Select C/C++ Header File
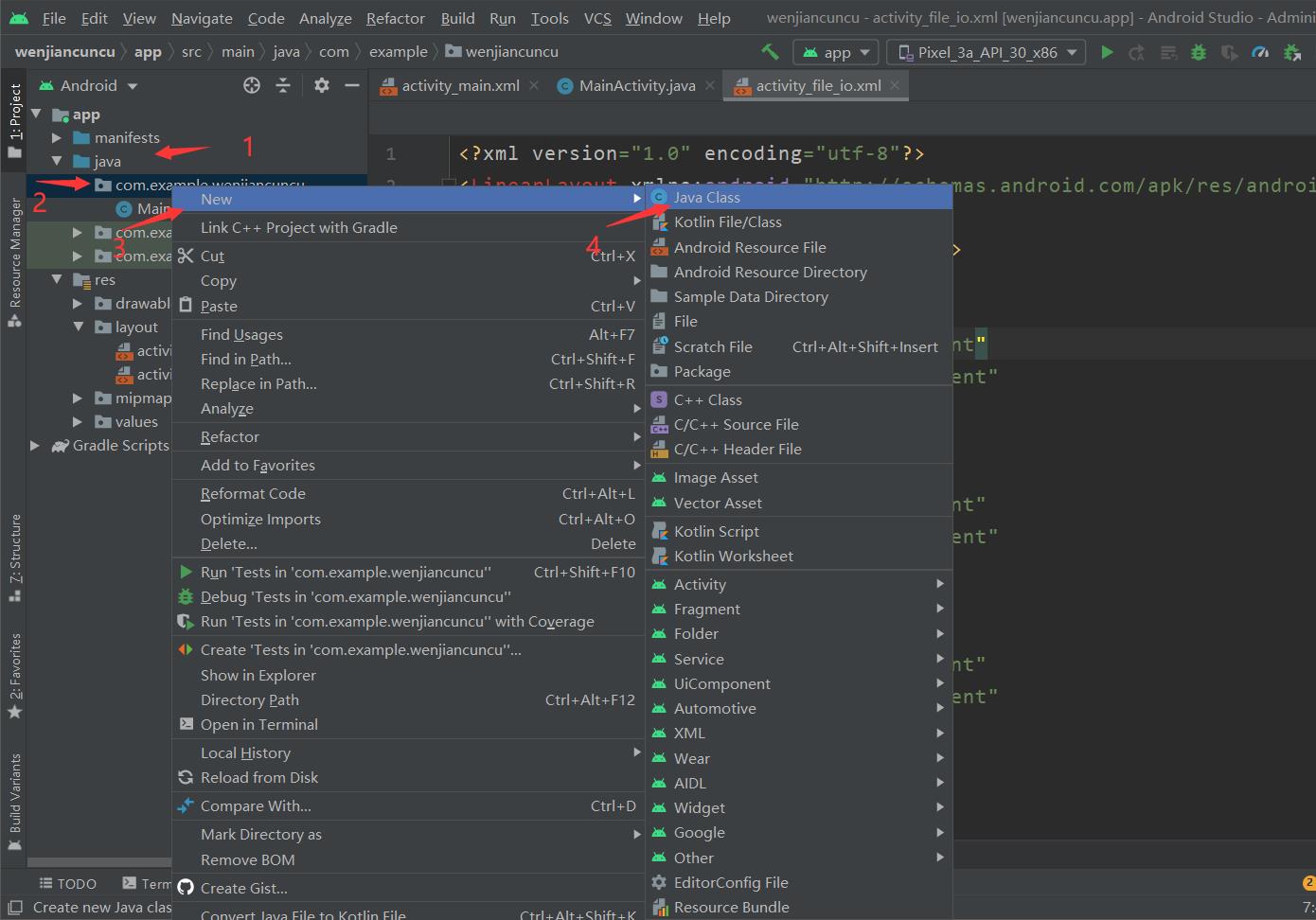 click(799, 449)
